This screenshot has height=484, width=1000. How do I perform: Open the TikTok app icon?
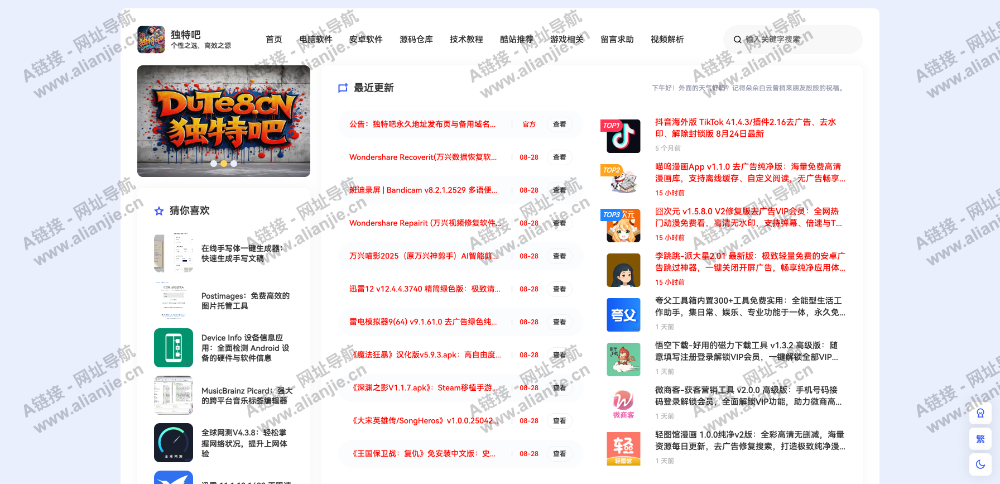click(623, 136)
